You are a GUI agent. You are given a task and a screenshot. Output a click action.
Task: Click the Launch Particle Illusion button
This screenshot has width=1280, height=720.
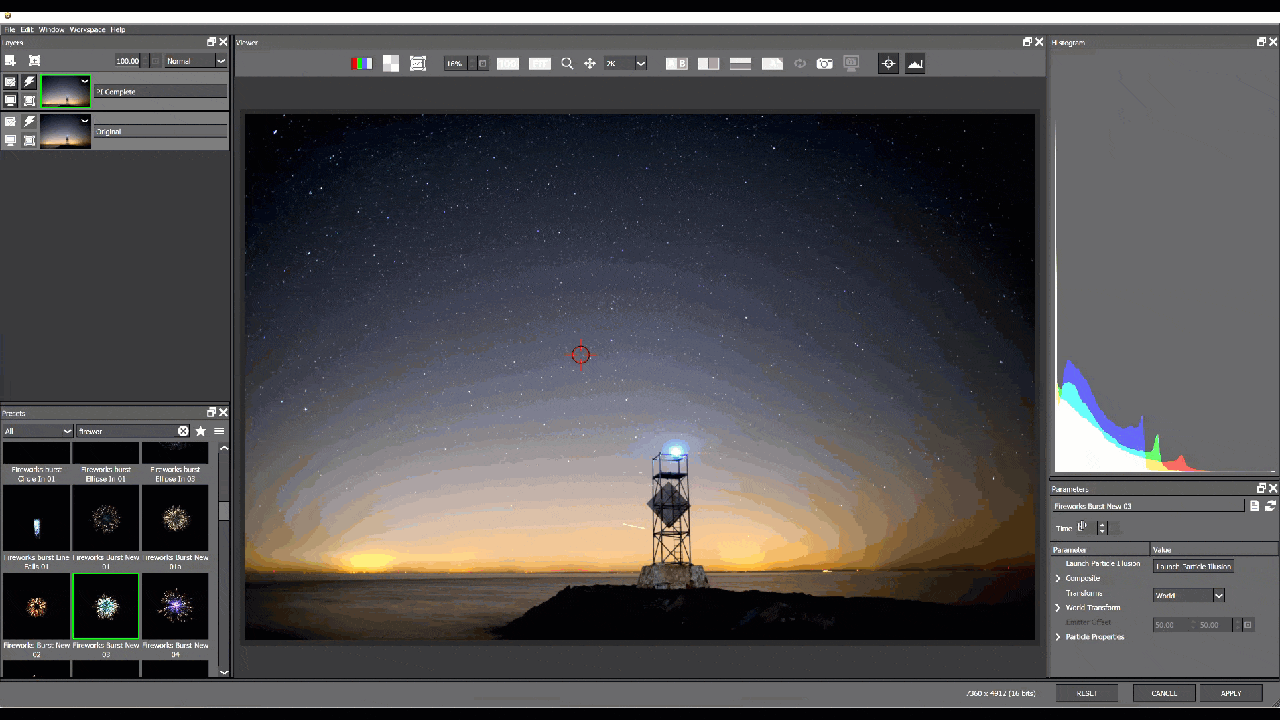(1193, 566)
